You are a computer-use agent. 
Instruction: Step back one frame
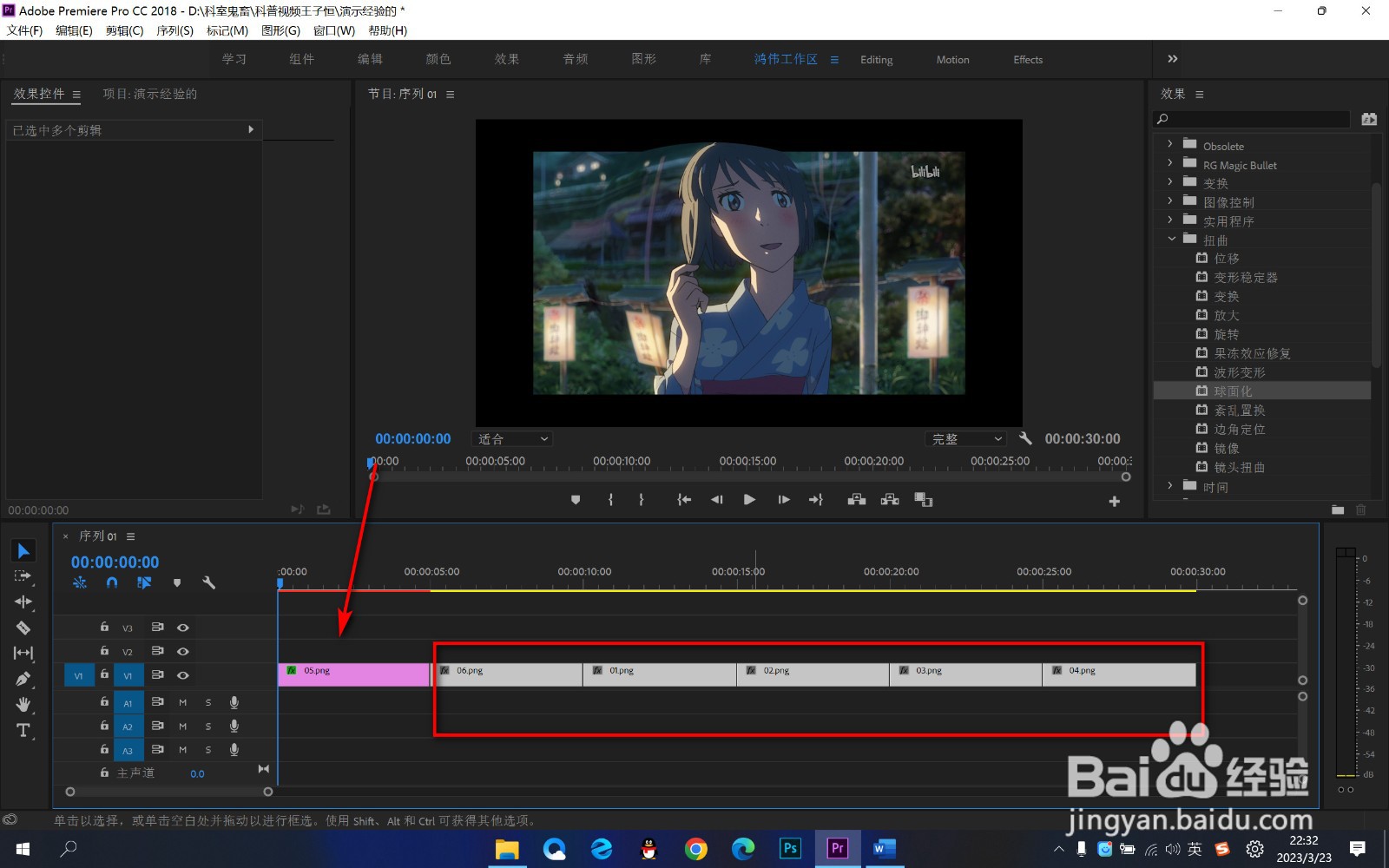pyautogui.click(x=717, y=500)
